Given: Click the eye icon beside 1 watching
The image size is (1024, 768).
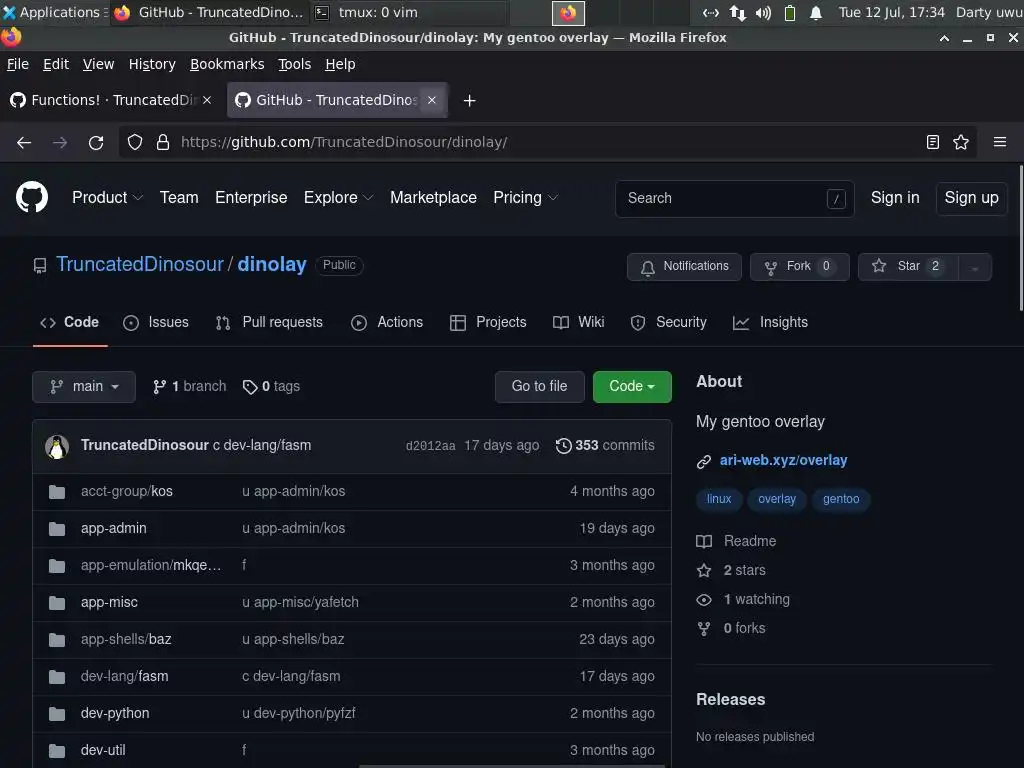Looking at the screenshot, I should click(x=703, y=600).
